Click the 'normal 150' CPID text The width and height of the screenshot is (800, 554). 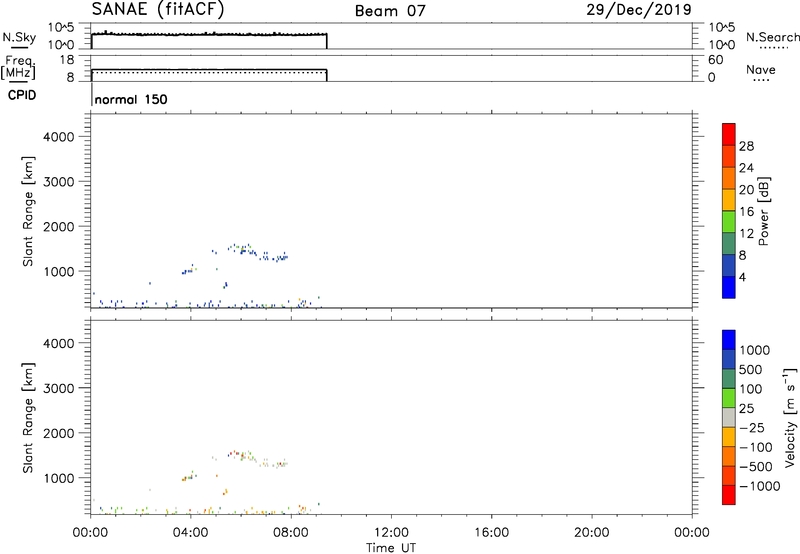click(x=131, y=99)
